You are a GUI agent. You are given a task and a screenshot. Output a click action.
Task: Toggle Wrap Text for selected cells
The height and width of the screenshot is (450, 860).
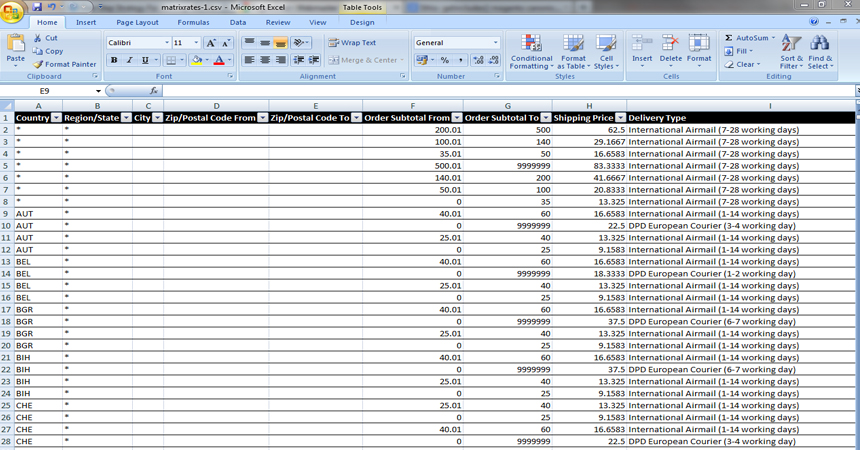351,43
